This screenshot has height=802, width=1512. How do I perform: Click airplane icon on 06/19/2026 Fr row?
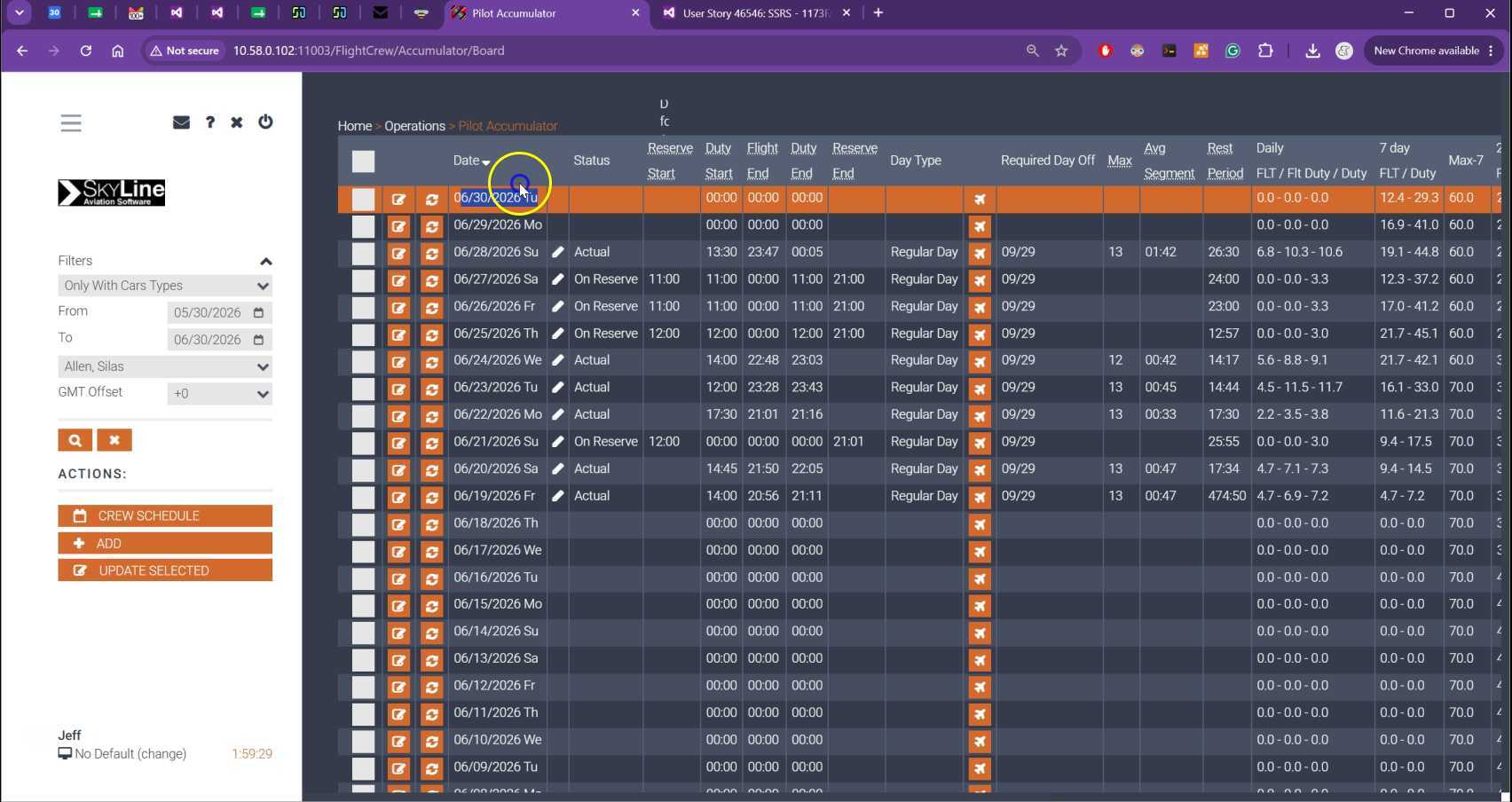[980, 497]
